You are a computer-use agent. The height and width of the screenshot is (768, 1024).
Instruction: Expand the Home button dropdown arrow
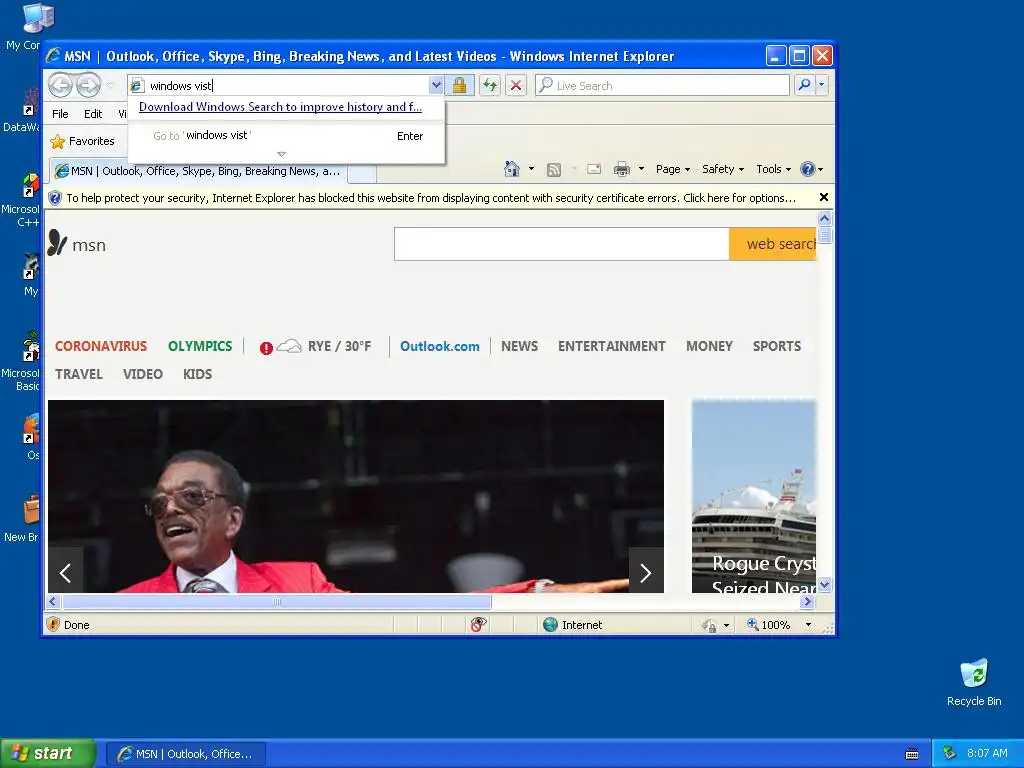(x=531, y=169)
